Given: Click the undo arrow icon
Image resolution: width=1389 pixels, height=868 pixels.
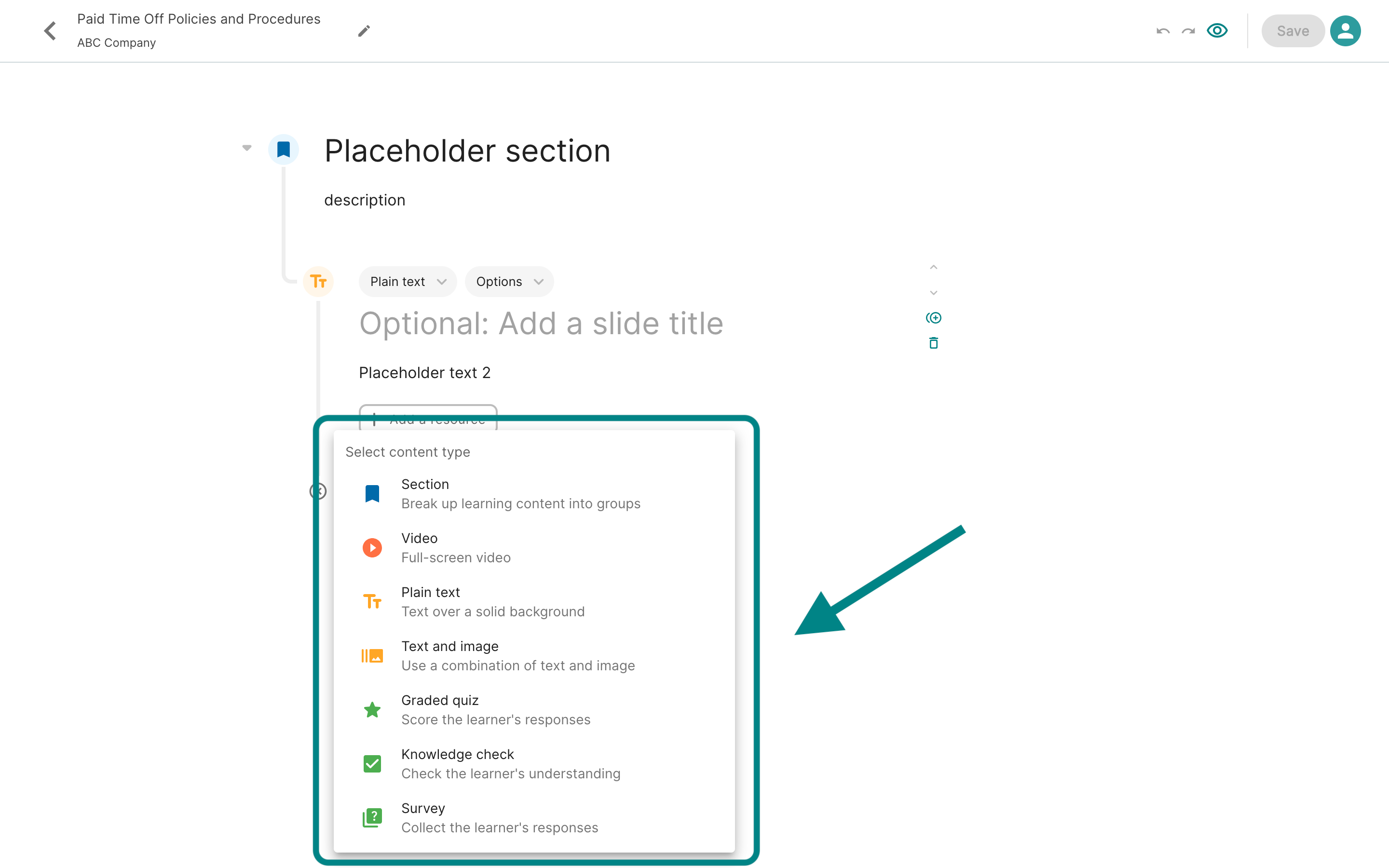Looking at the screenshot, I should tap(1163, 31).
